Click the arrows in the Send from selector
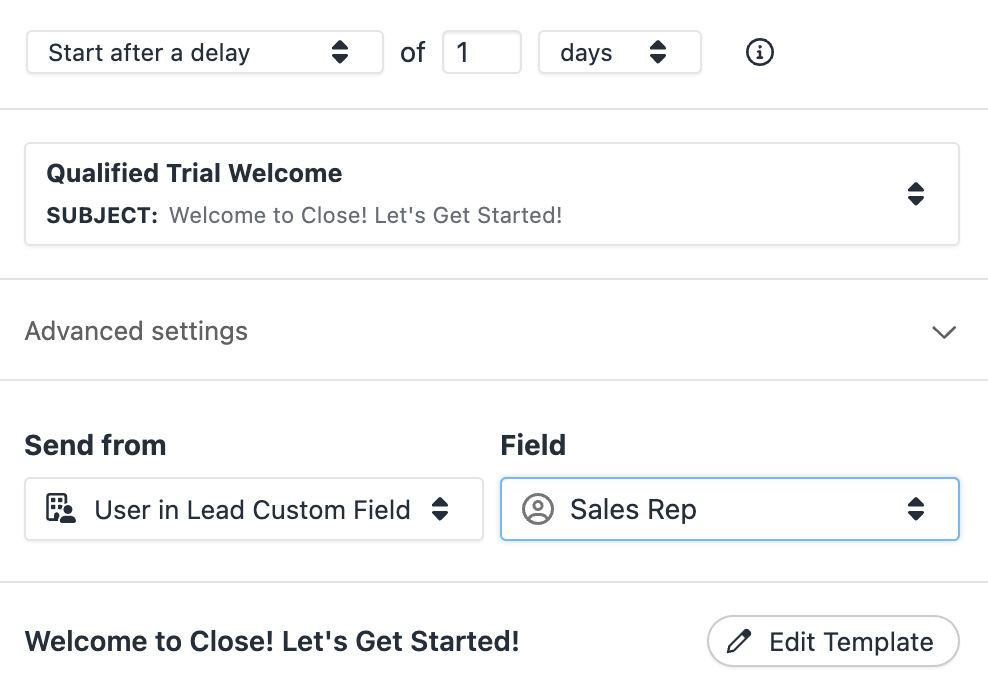Image resolution: width=988 pixels, height=692 pixels. pyautogui.click(x=440, y=509)
